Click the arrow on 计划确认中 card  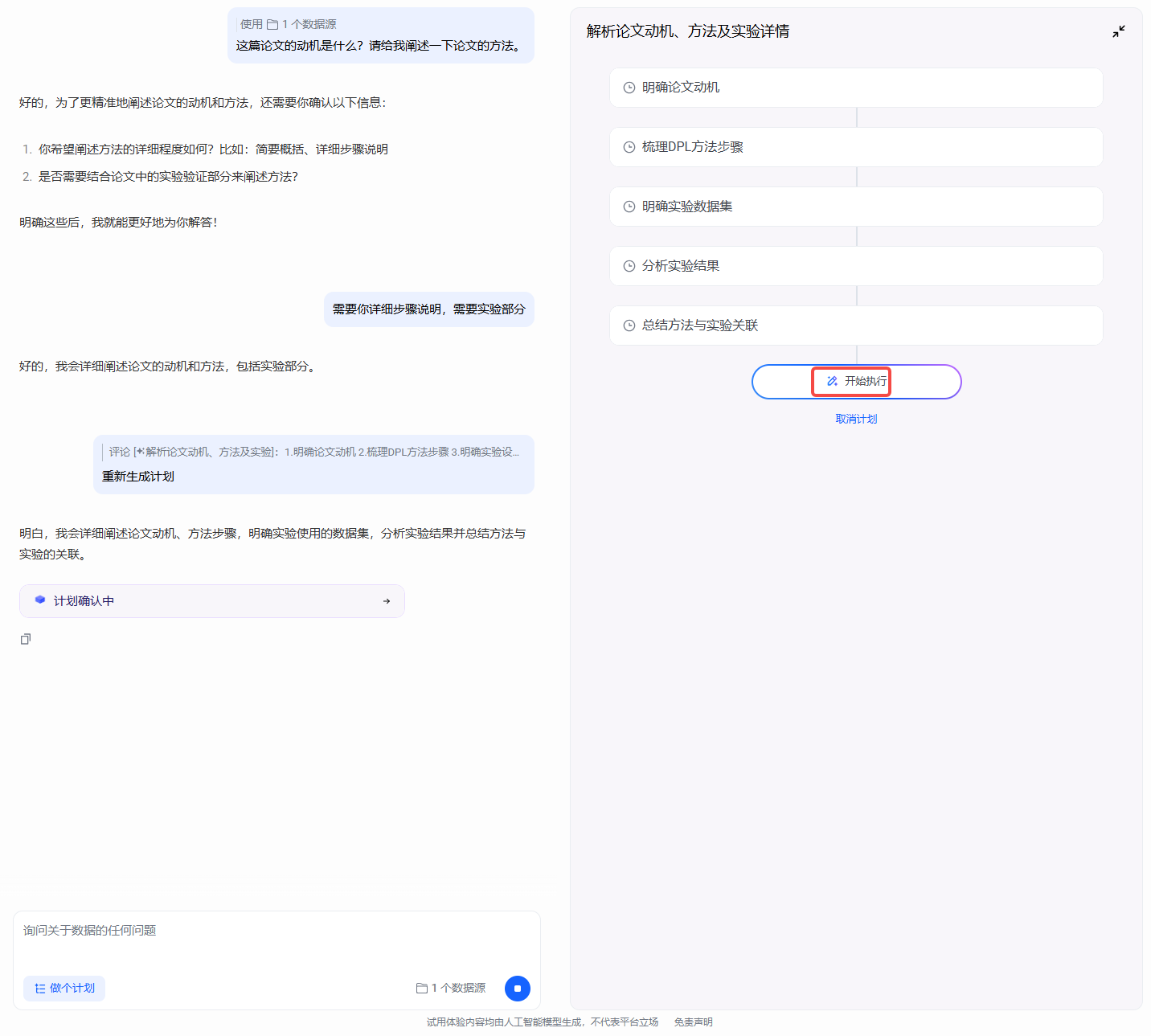click(x=387, y=601)
